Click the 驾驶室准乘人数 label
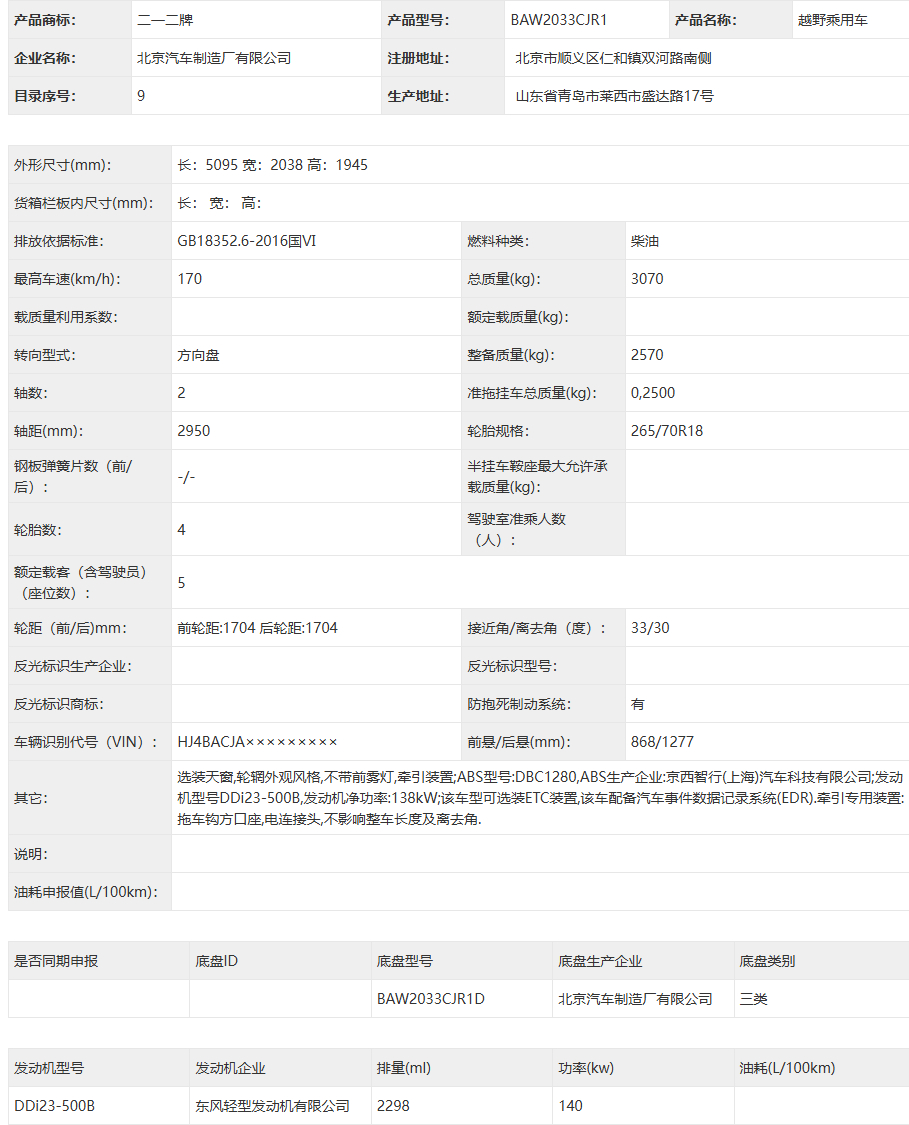 [517, 529]
